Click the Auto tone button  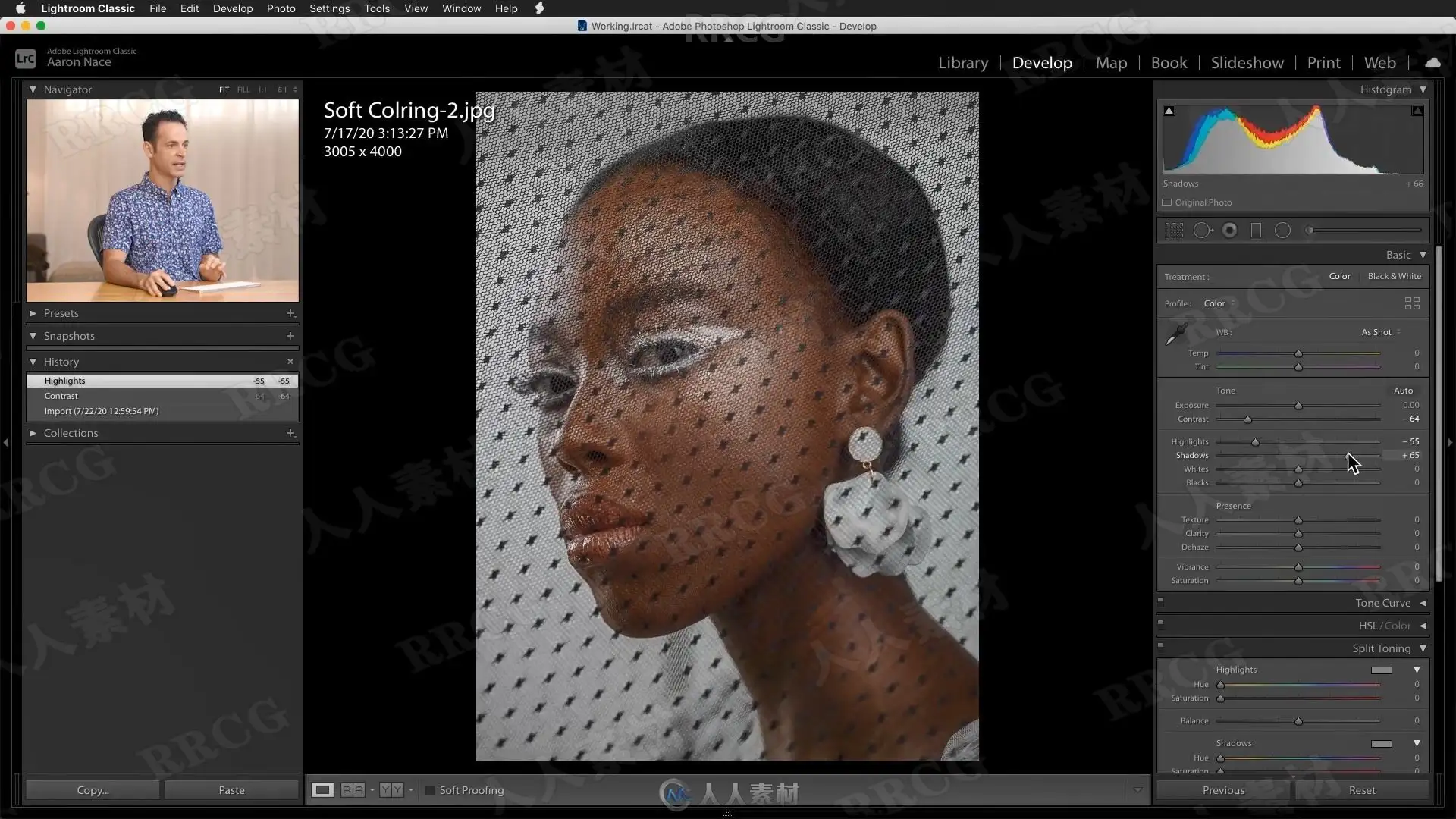click(1403, 391)
